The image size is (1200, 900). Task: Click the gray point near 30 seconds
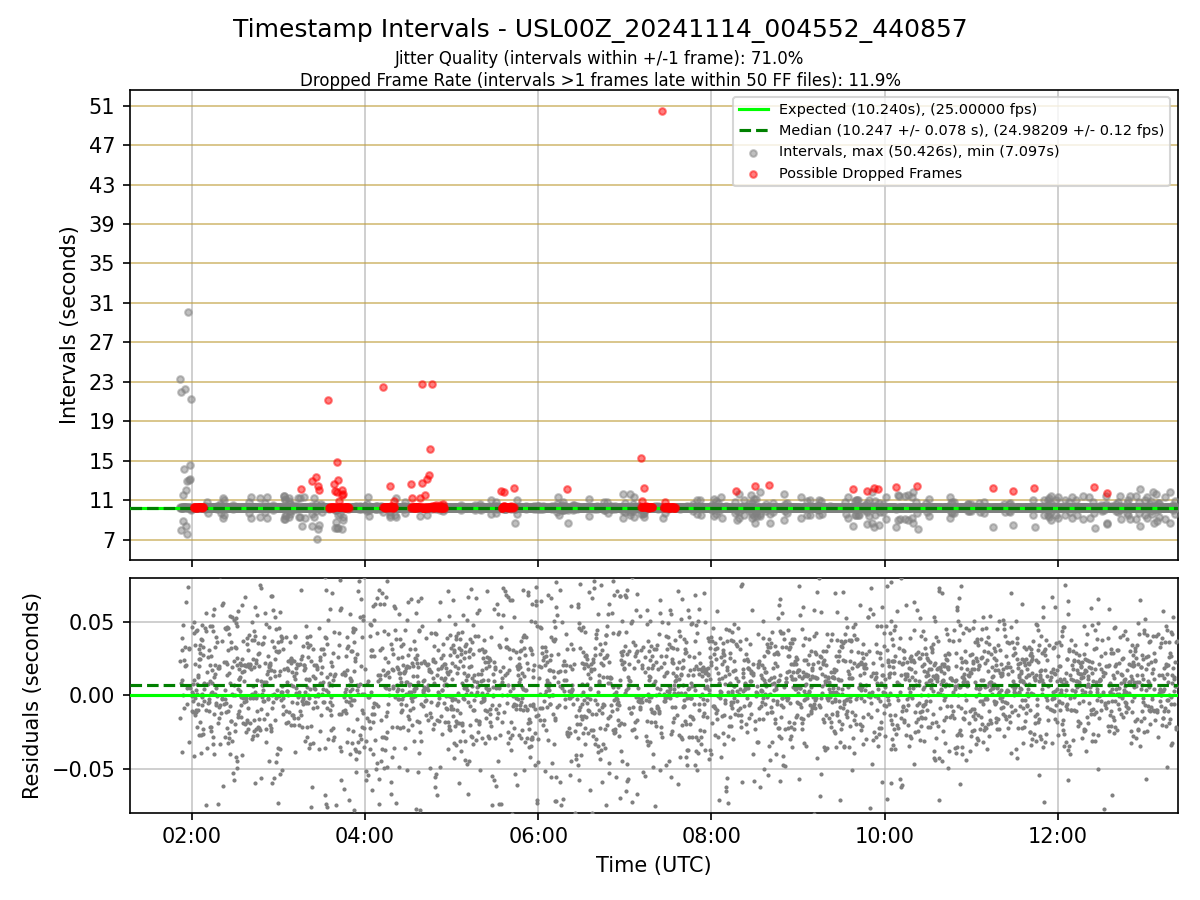pyautogui.click(x=188, y=312)
